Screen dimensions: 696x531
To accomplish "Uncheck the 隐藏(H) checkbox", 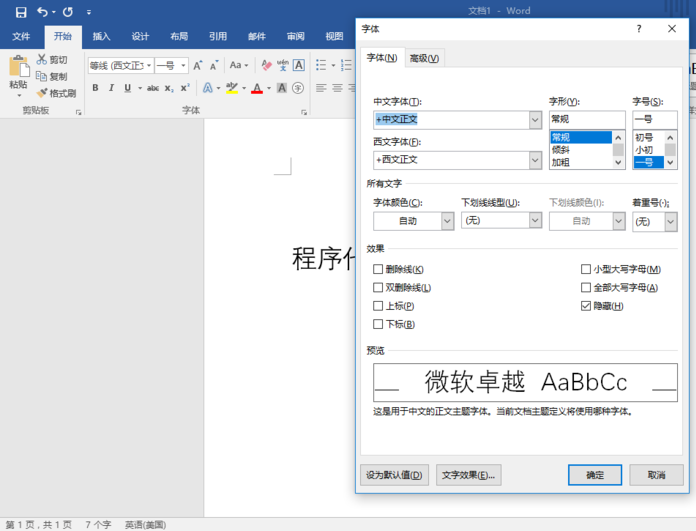I will point(585,306).
